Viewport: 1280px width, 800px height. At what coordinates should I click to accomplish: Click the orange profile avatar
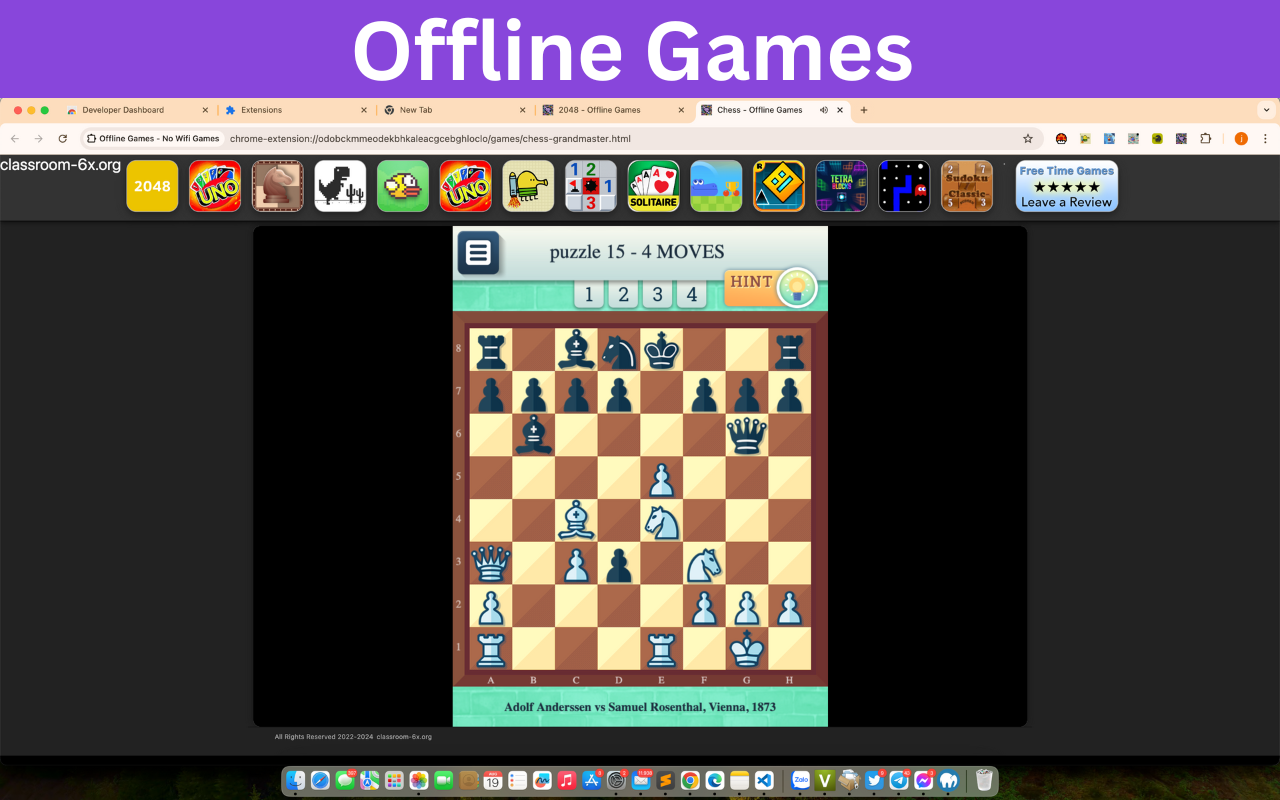click(x=1241, y=139)
